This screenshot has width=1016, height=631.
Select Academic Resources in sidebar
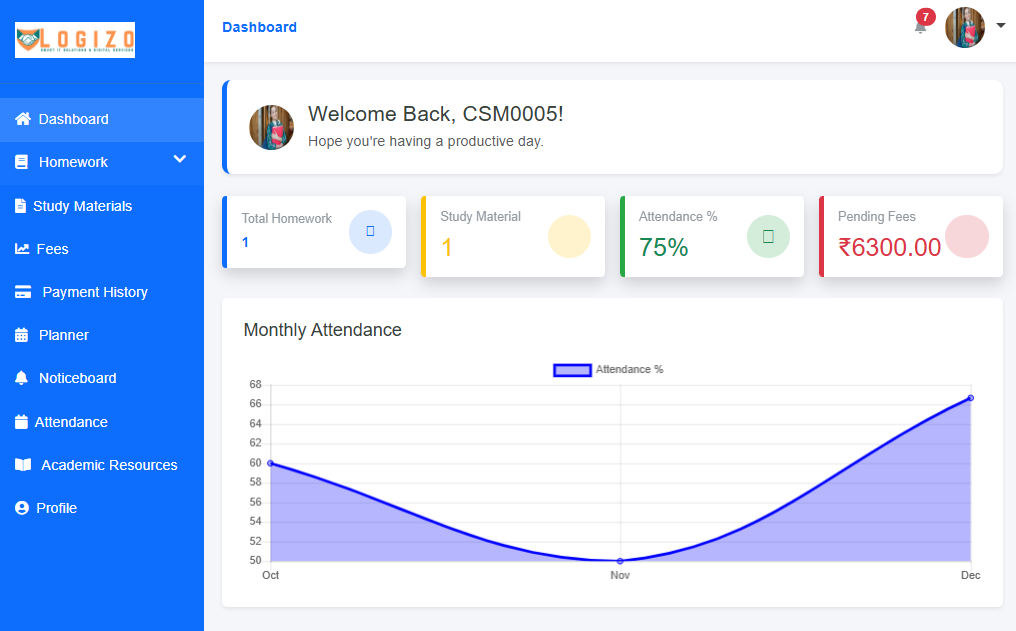coord(108,465)
